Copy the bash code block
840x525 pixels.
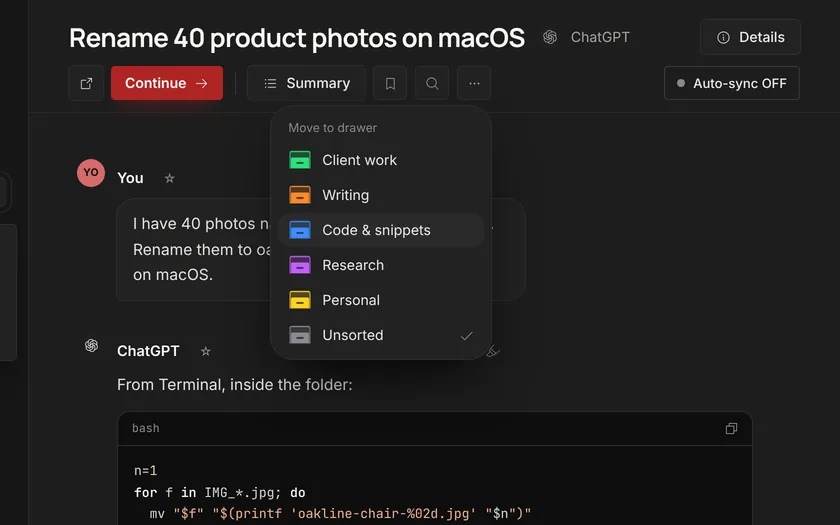[731, 428]
